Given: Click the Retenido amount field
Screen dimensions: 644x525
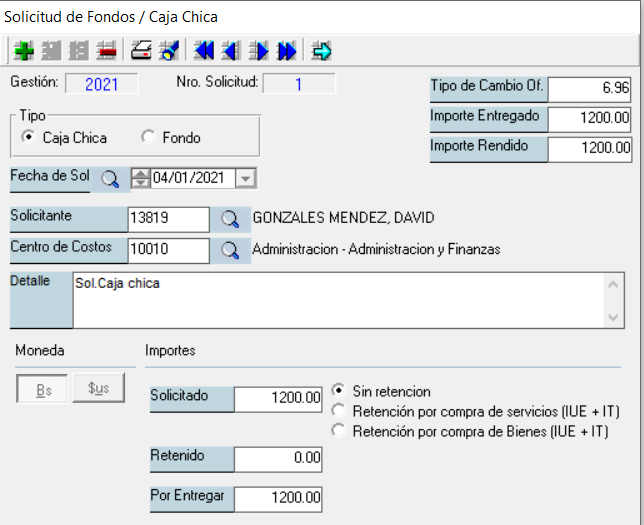Looking at the screenshot, I should point(278,458).
